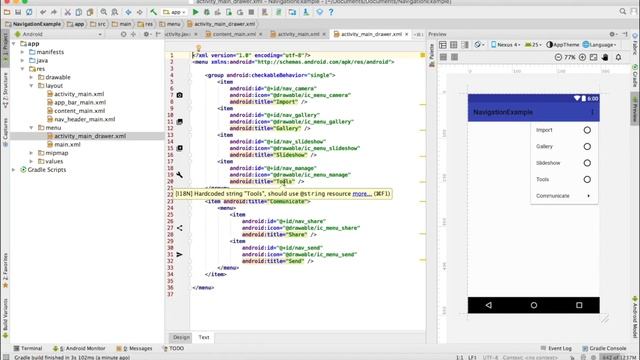Image resolution: width=640 pixels, height=360 pixels.
Task: Expand the Gradle Scripts node
Action: pos(14,170)
